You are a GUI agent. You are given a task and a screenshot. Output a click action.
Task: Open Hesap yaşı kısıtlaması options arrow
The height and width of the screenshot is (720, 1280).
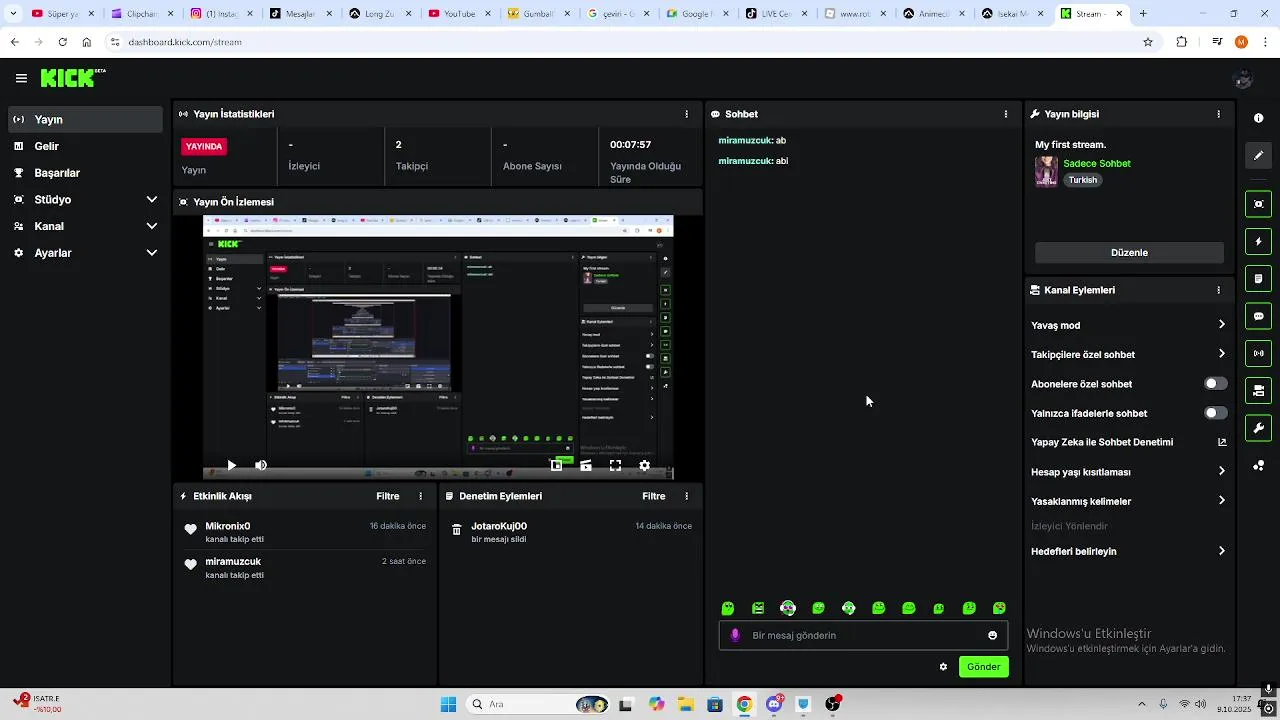click(x=1222, y=472)
